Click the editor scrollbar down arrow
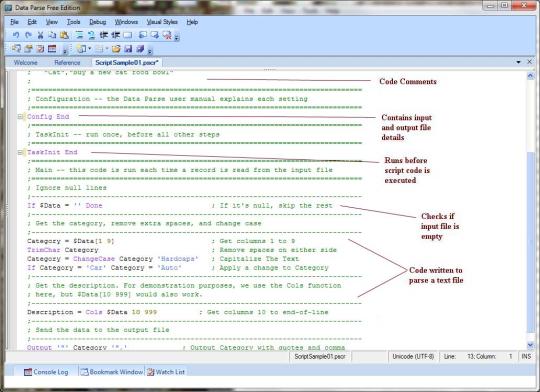540x392 pixels. [530, 345]
